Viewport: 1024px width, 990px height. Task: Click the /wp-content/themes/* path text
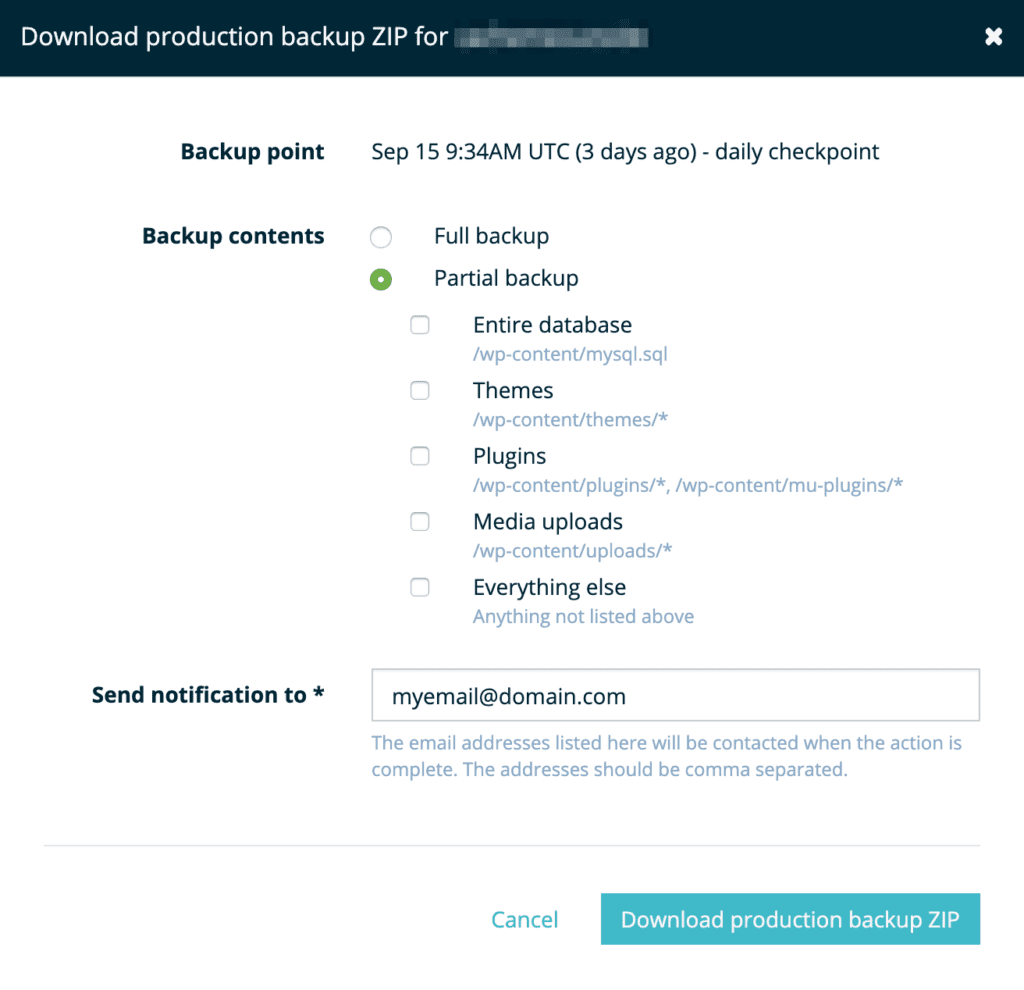(570, 420)
